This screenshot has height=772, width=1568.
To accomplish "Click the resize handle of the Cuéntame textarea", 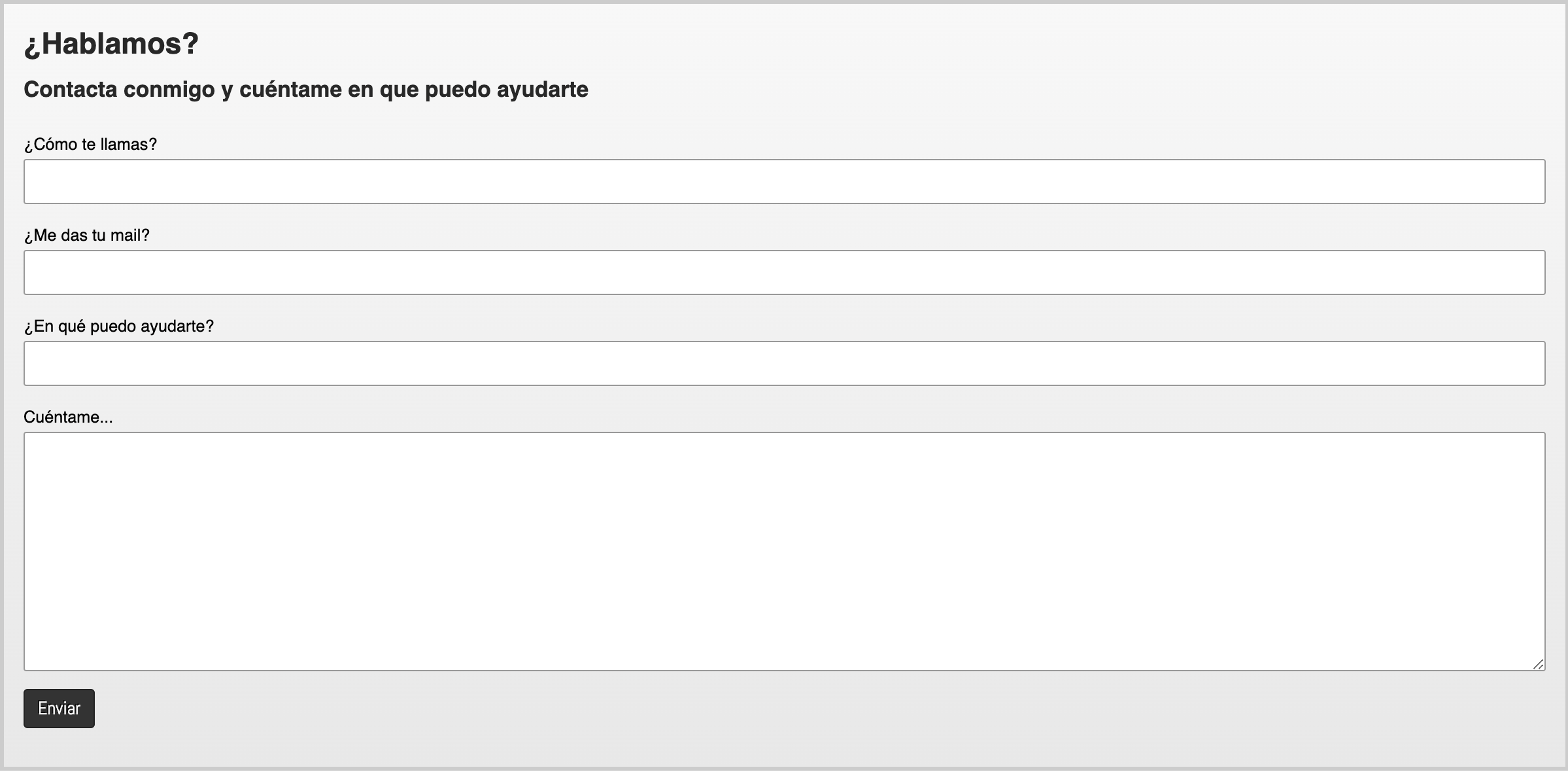I will [x=1538, y=664].
